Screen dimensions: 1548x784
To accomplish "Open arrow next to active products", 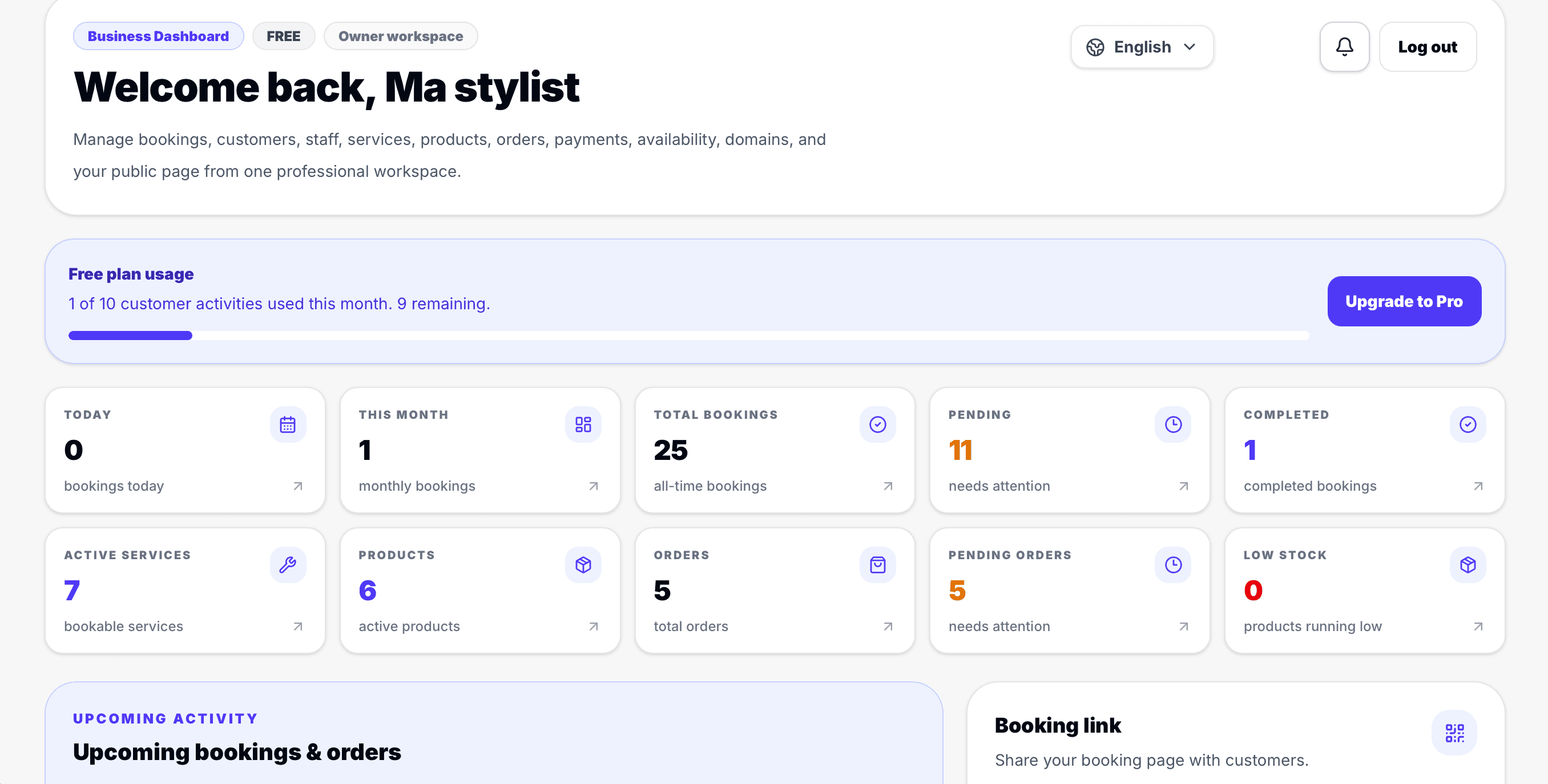I will 593,627.
